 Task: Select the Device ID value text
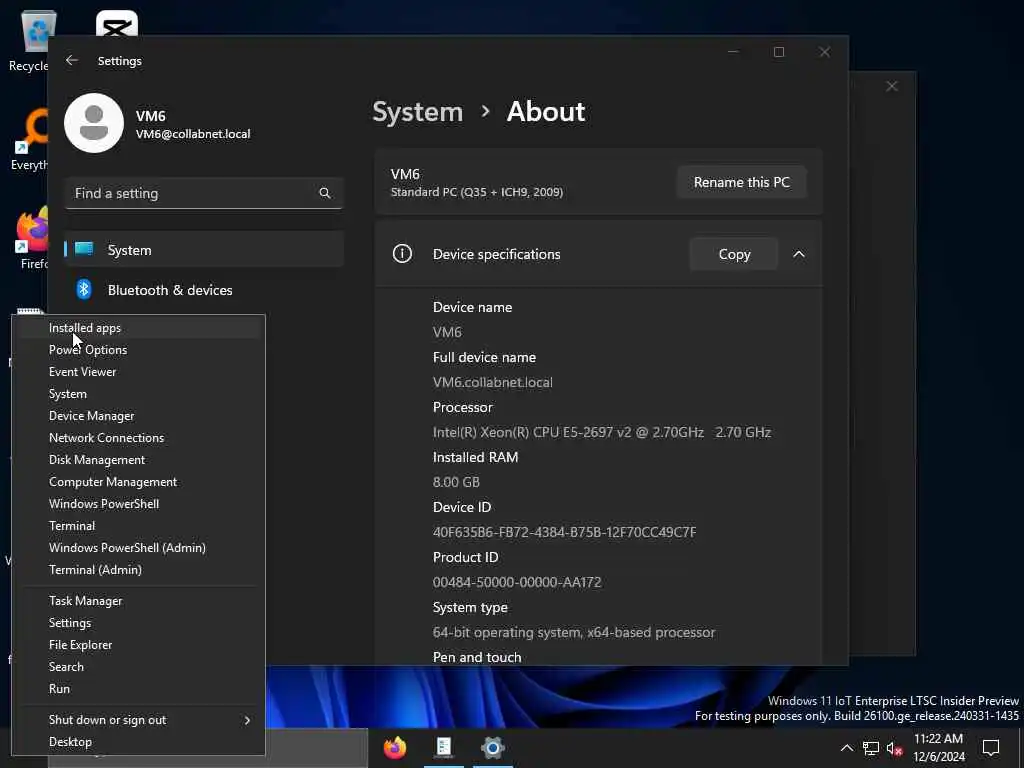tap(564, 532)
